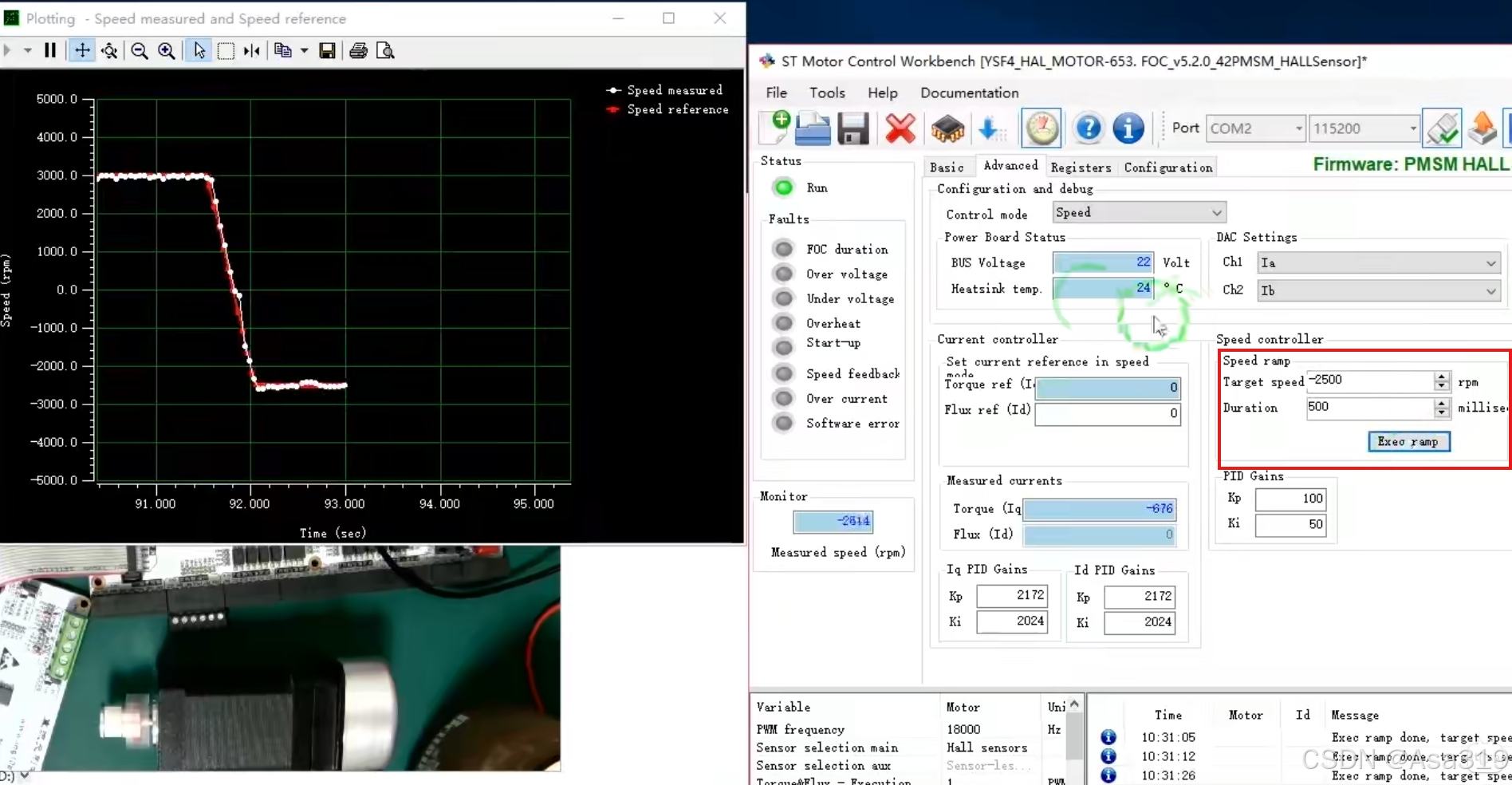Click the 10:31:05 message info icon
This screenshot has height=785, width=1512.
pyautogui.click(x=1108, y=737)
